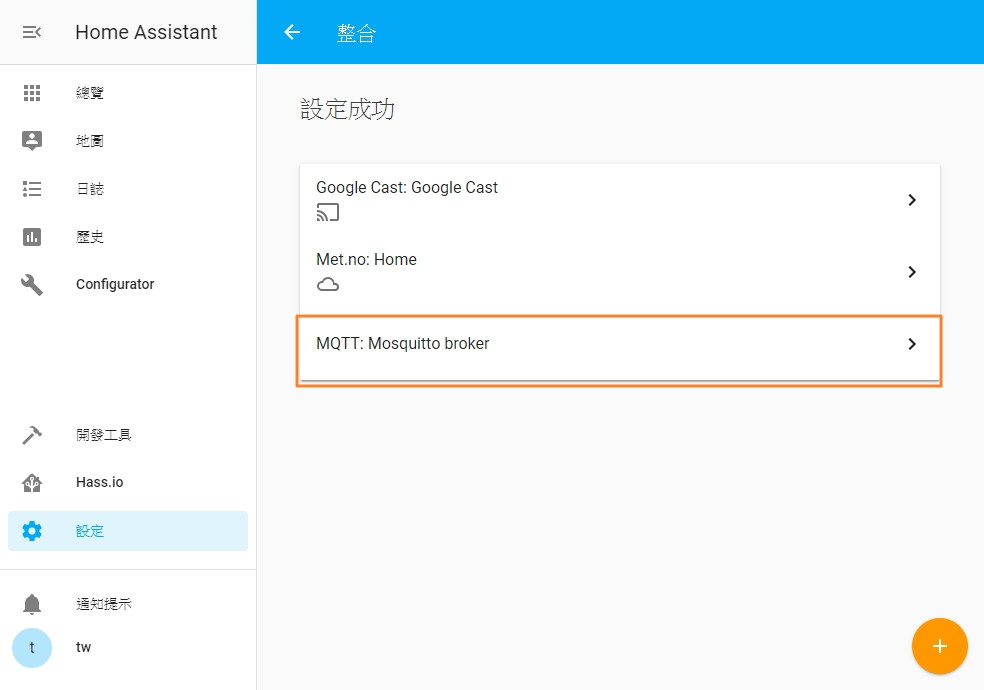This screenshot has width=984, height=690.
Task: Open the 地圖 map icon
Action: [32, 141]
